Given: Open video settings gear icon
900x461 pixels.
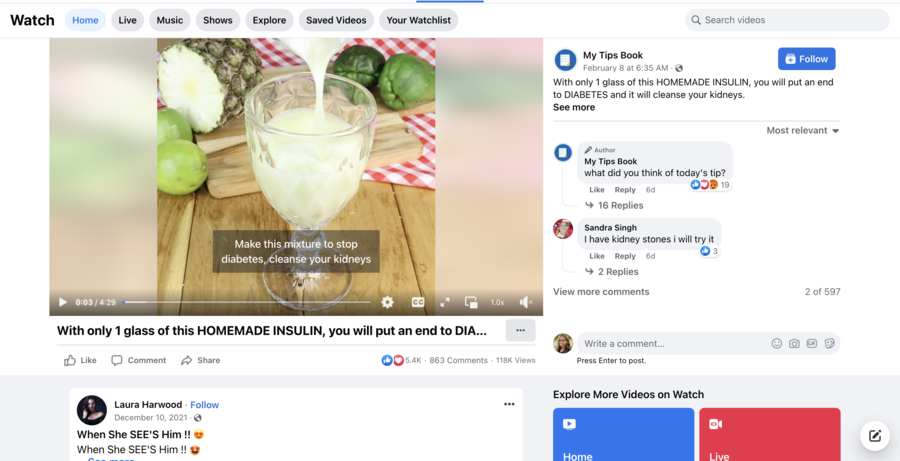Looking at the screenshot, I should [x=387, y=302].
